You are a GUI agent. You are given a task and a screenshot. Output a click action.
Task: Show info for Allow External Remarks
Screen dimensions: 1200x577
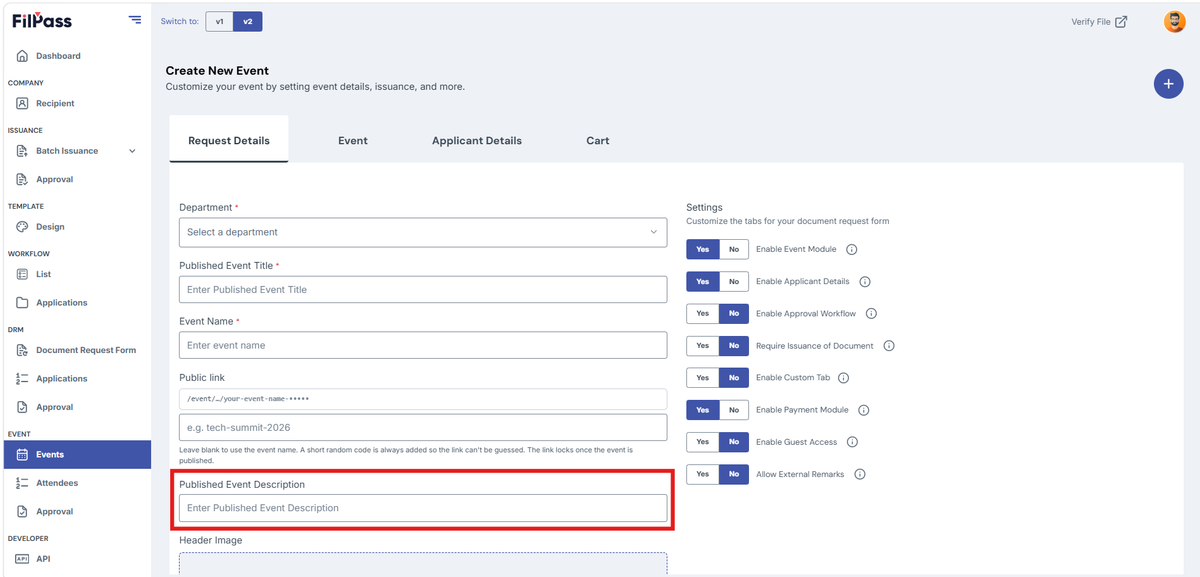[860, 474]
